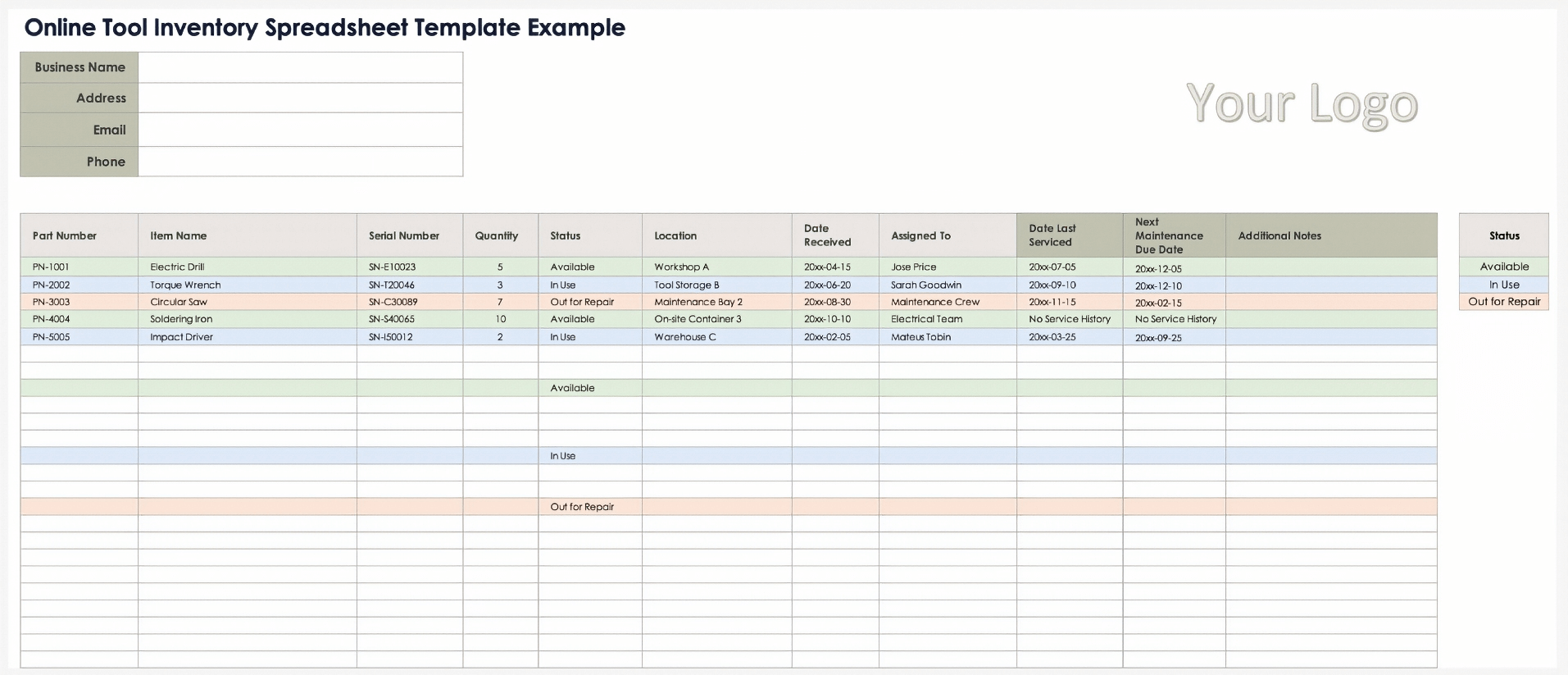This screenshot has width=1568, height=675.
Task: Click Sarah Goodwin assigned cell
Action: [x=948, y=285]
